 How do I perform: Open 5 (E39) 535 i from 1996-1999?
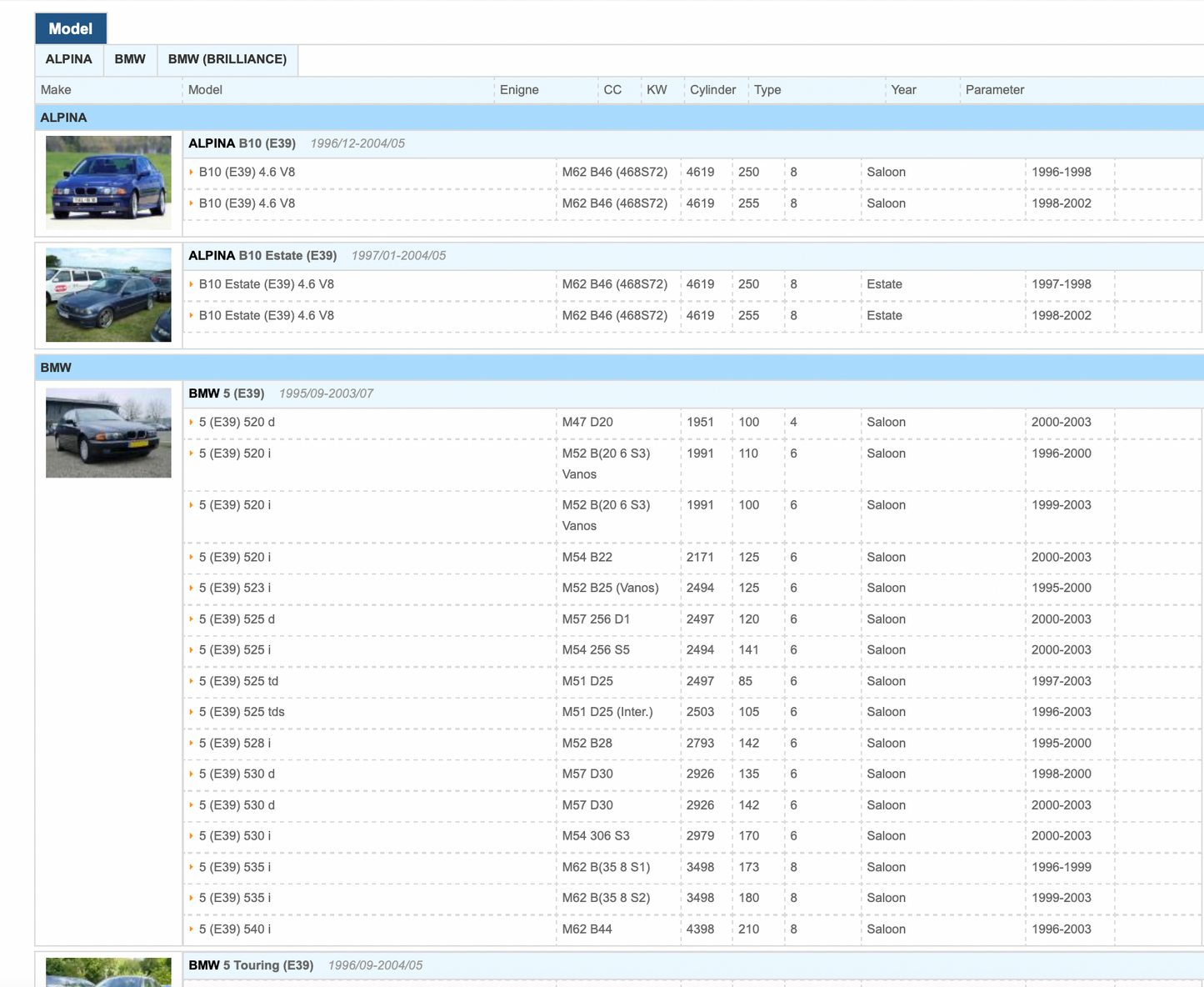point(235,868)
